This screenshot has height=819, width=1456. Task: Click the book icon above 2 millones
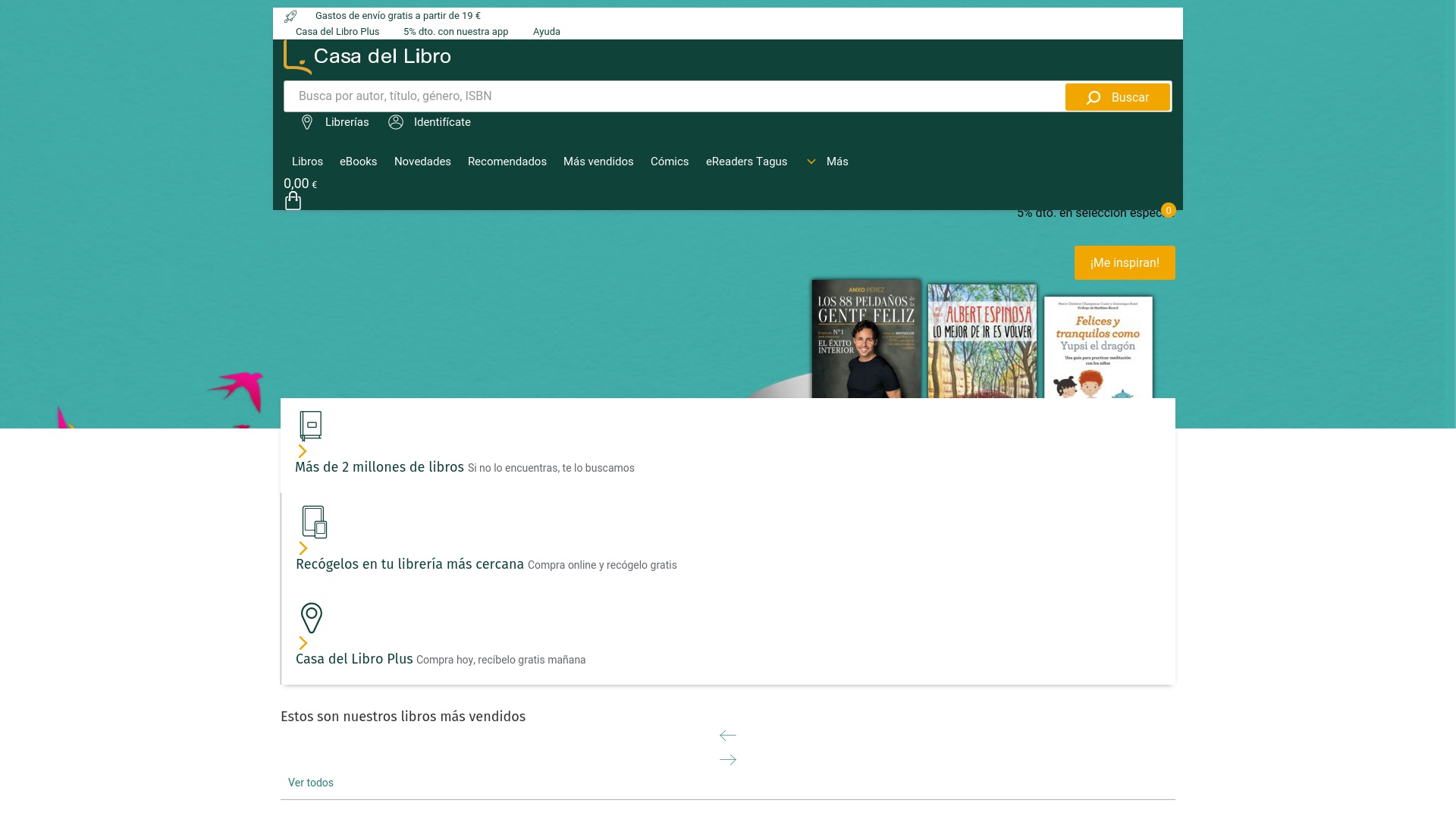tap(311, 425)
